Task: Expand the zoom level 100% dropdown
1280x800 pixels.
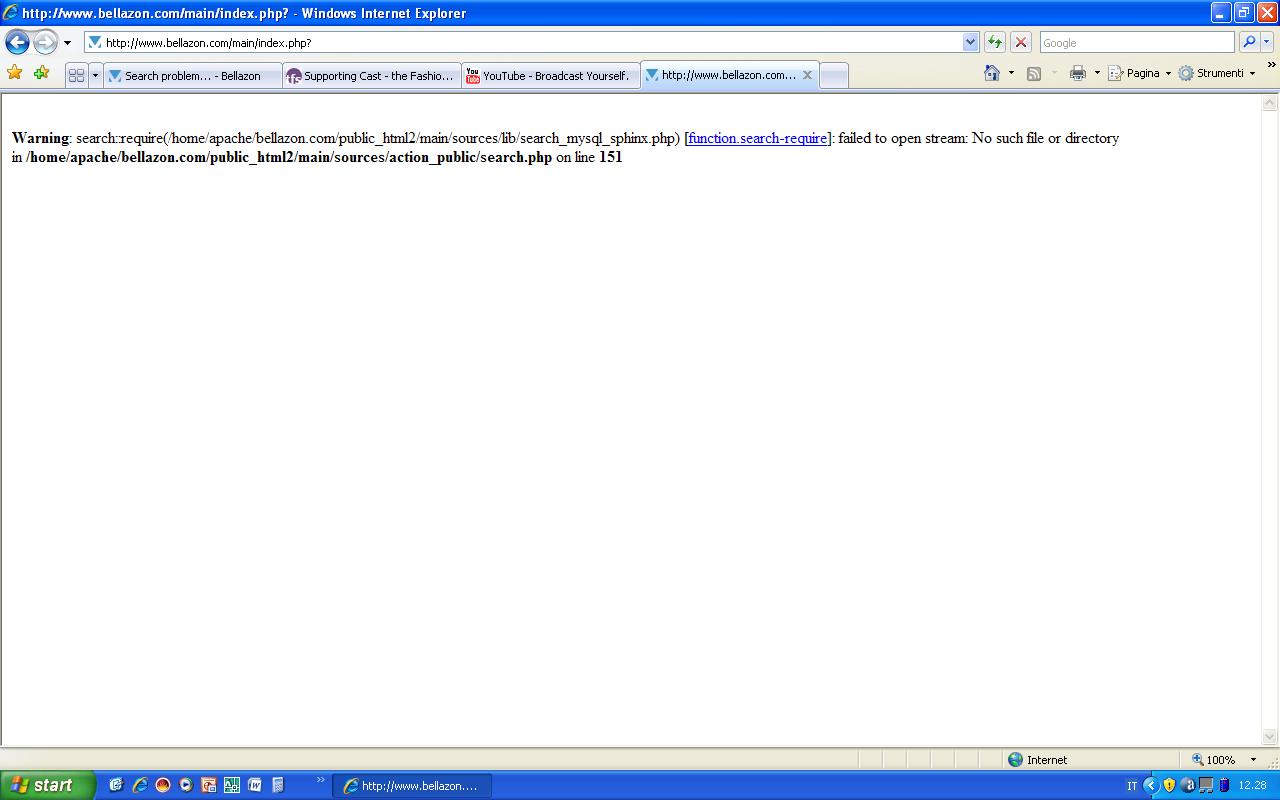Action: (1253, 760)
